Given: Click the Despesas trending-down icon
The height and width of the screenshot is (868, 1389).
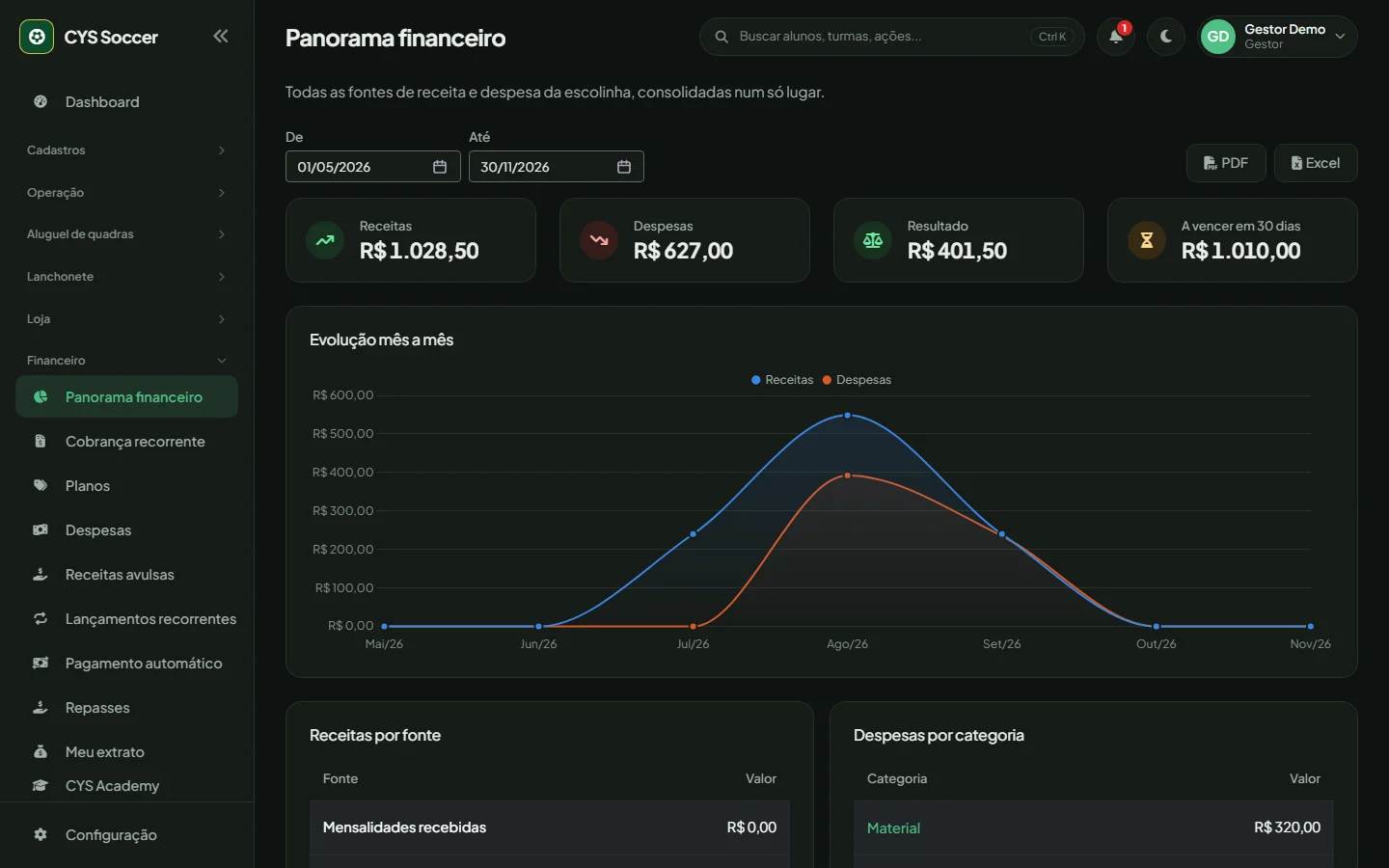Looking at the screenshot, I should [599, 240].
